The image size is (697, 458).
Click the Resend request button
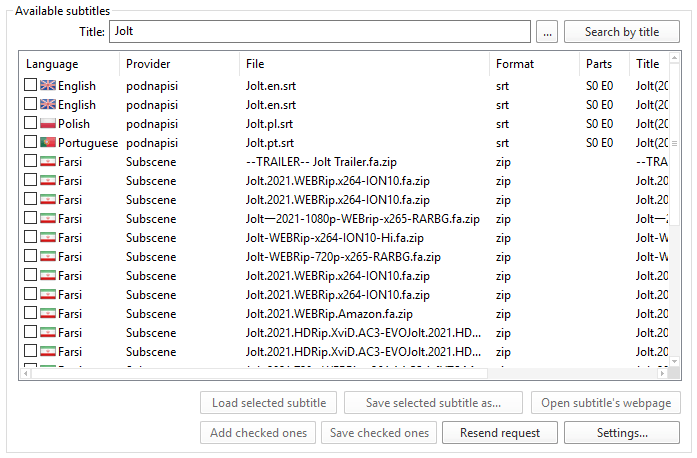[x=500, y=433]
